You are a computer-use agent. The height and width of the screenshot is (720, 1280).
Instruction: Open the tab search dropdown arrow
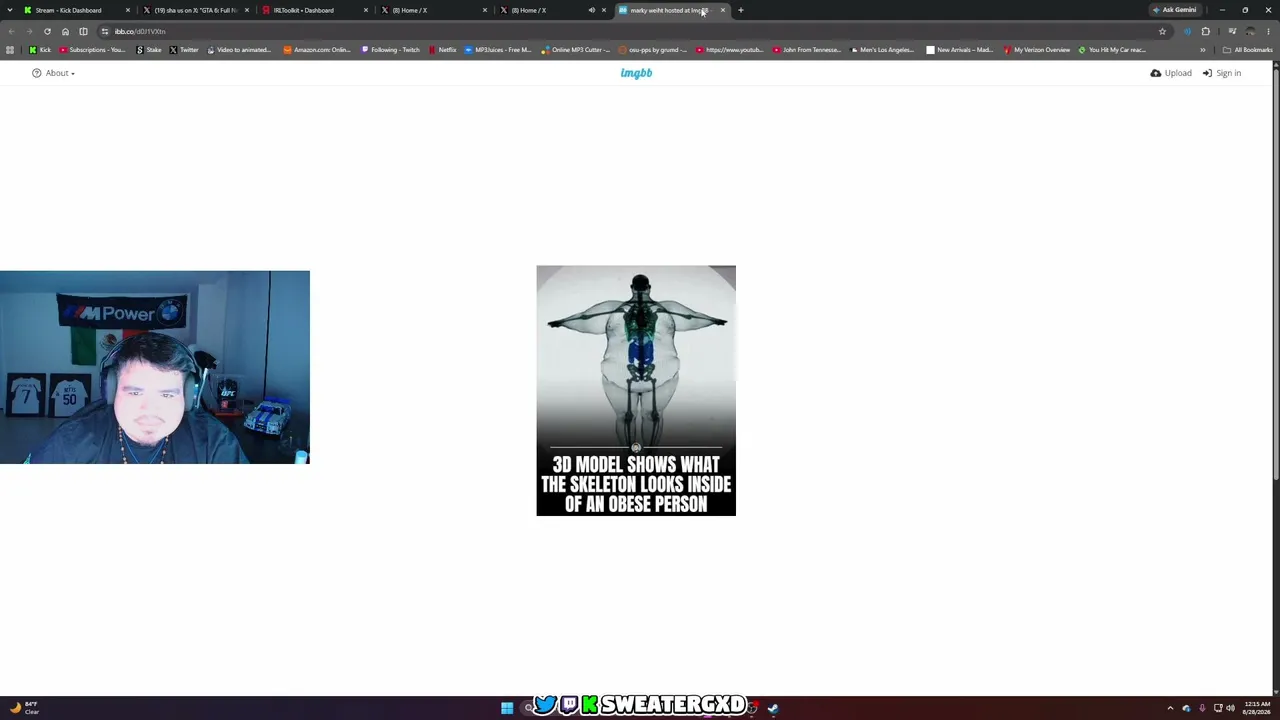coord(10,10)
